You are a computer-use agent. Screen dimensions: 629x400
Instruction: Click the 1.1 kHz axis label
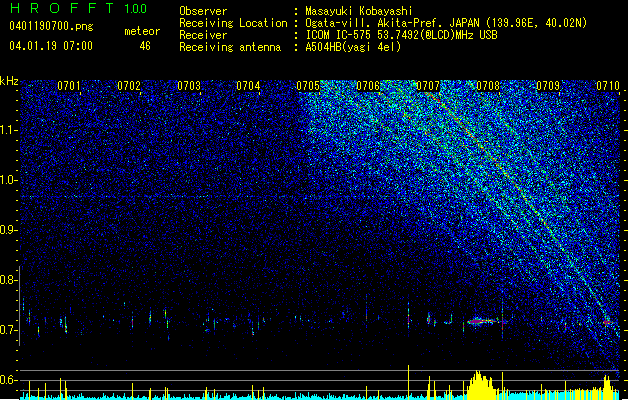[9, 130]
